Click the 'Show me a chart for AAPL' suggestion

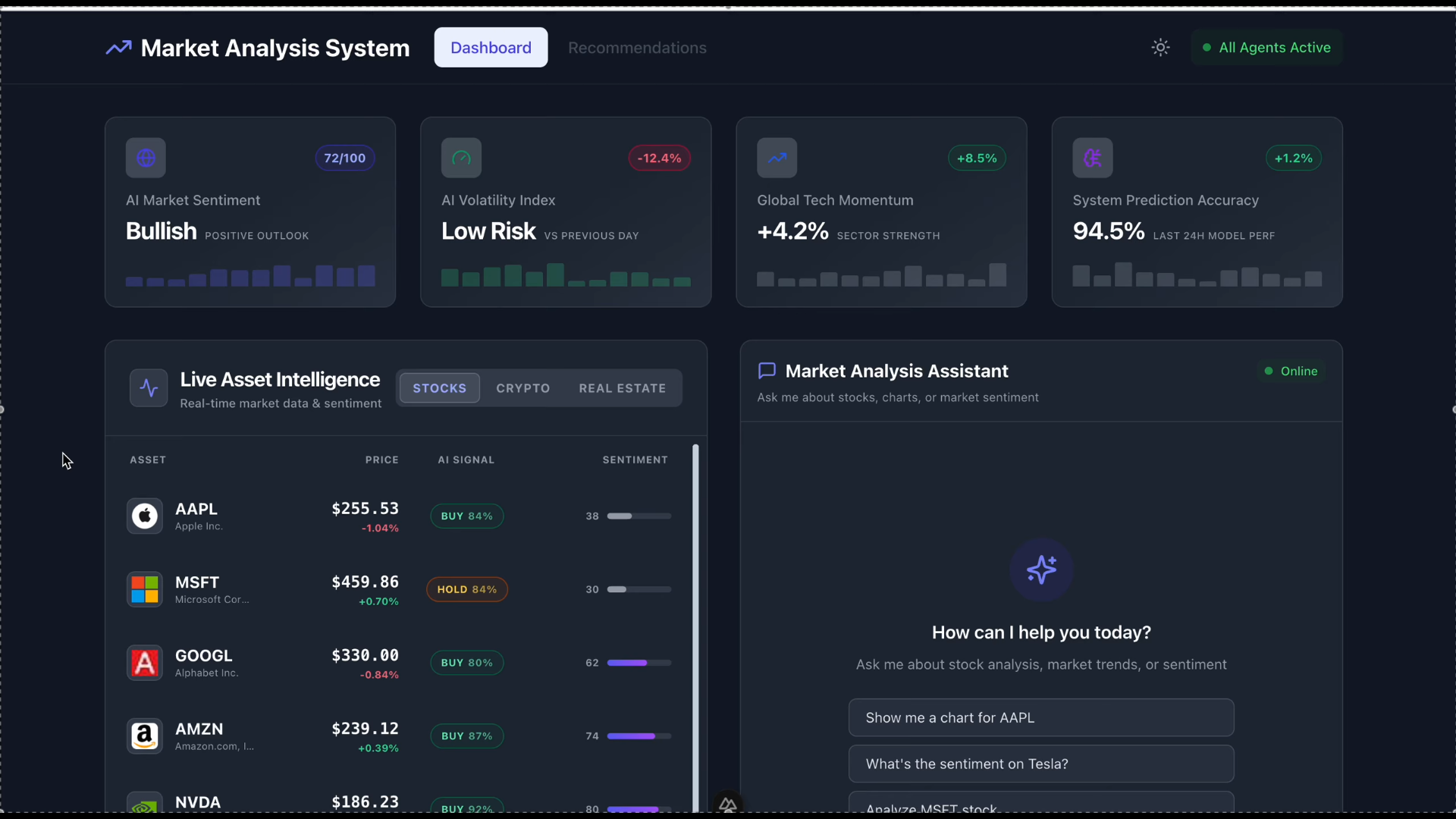1040,717
